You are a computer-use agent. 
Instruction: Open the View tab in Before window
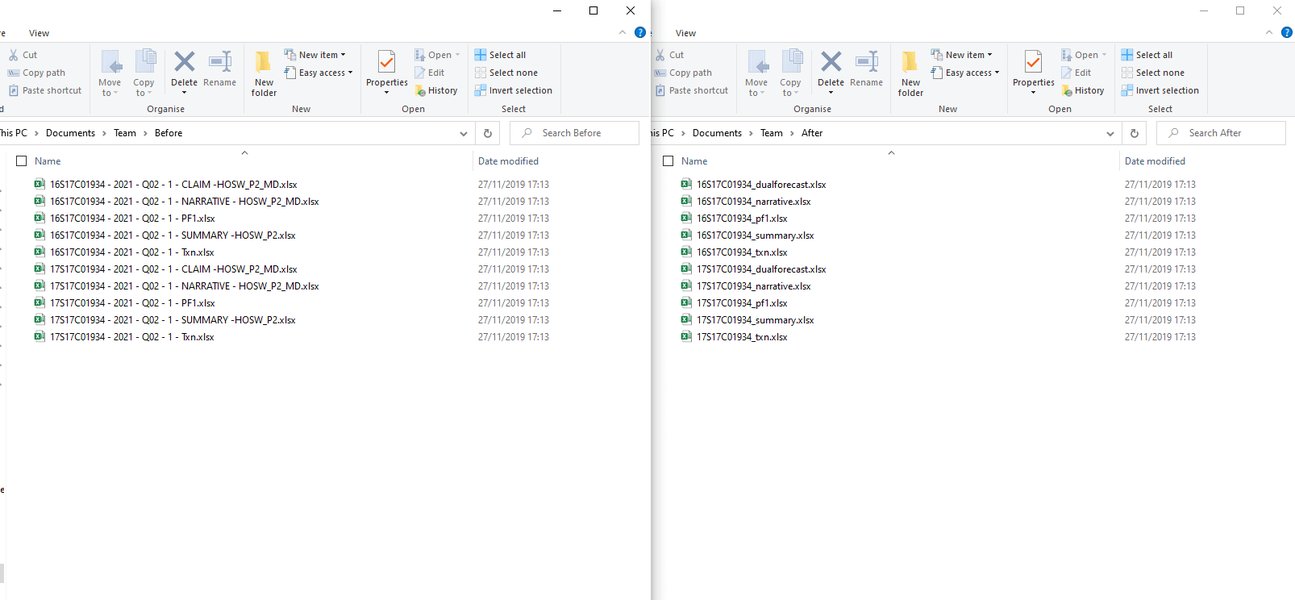(40, 33)
